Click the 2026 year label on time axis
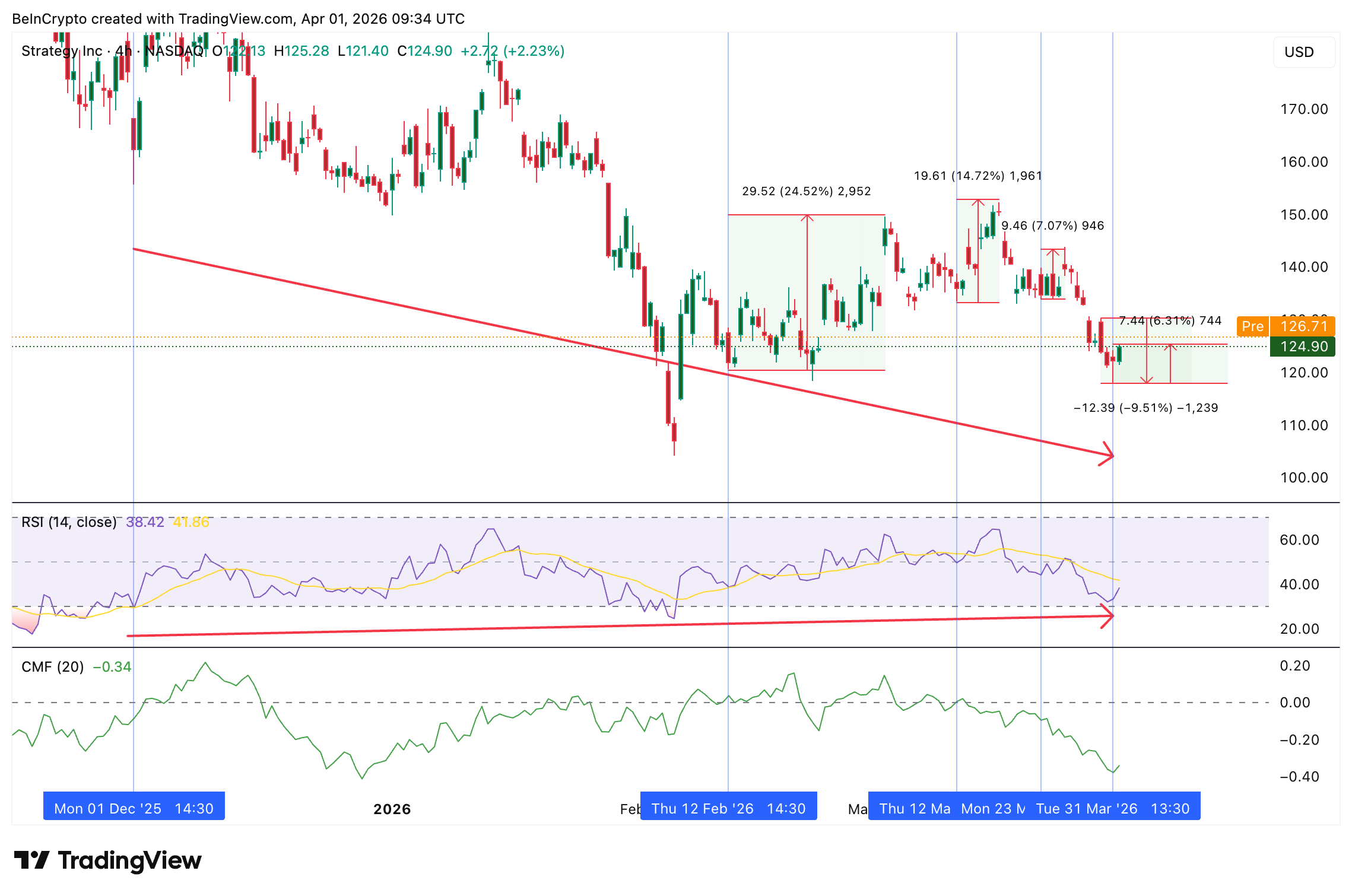The image size is (1352, 896). [392, 809]
